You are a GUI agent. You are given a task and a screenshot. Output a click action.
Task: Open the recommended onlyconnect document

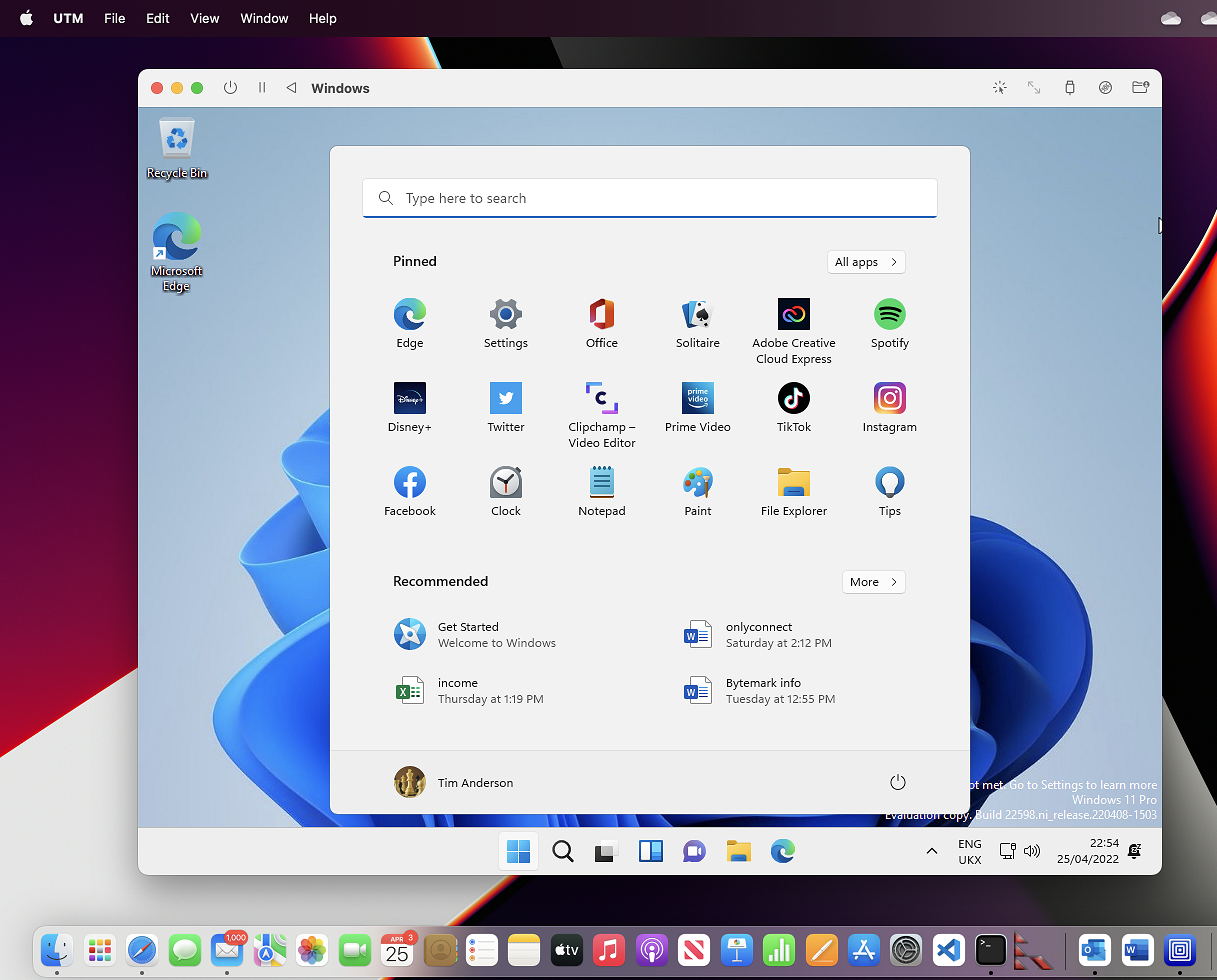point(758,635)
